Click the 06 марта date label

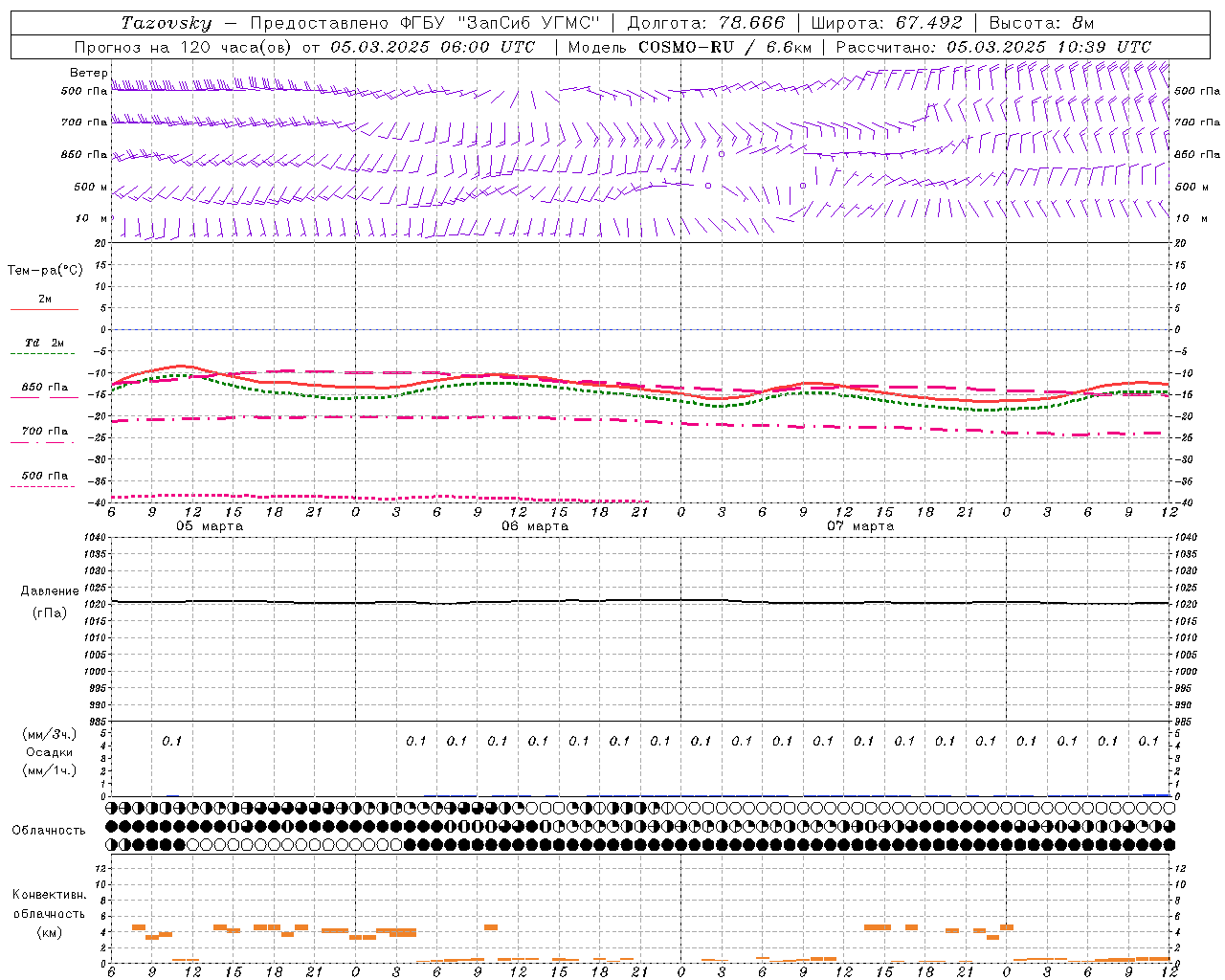(536, 526)
